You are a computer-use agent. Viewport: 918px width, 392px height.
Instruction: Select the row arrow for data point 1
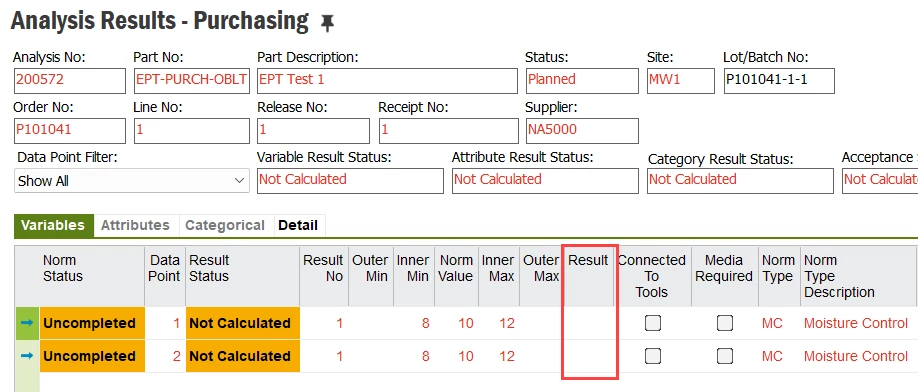pos(27,323)
